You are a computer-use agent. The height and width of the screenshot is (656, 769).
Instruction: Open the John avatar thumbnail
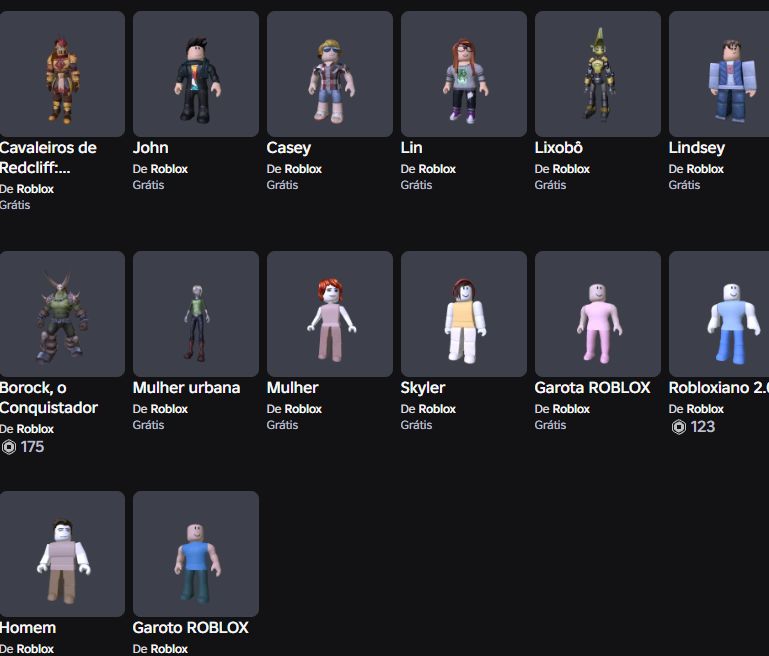(196, 74)
